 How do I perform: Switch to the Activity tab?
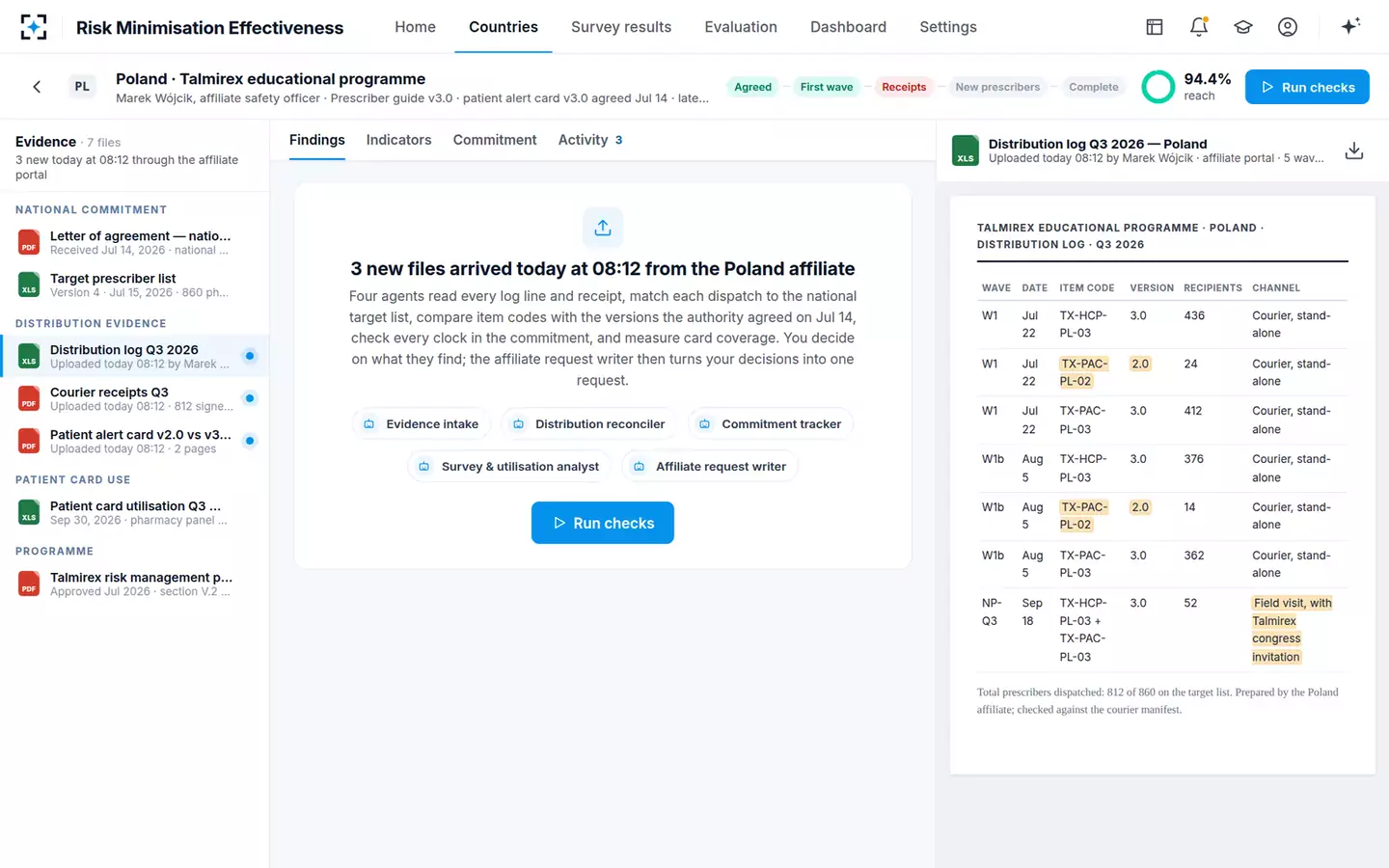click(590, 140)
